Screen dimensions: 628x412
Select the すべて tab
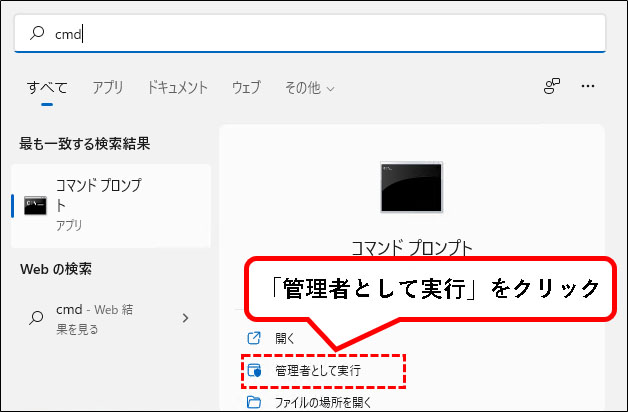(x=47, y=87)
